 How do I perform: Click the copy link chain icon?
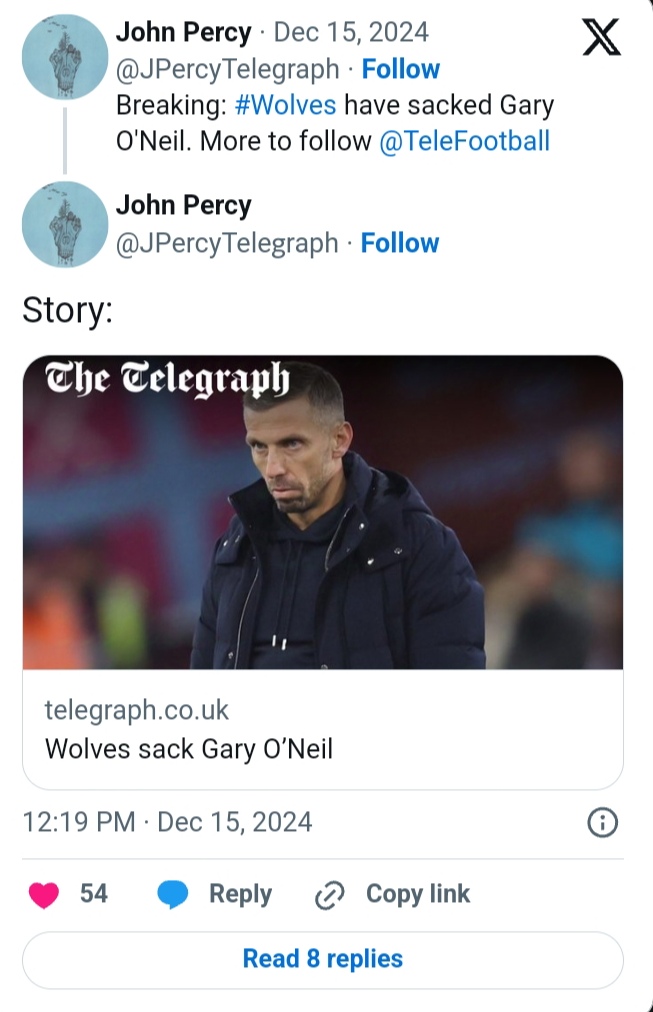click(x=329, y=895)
